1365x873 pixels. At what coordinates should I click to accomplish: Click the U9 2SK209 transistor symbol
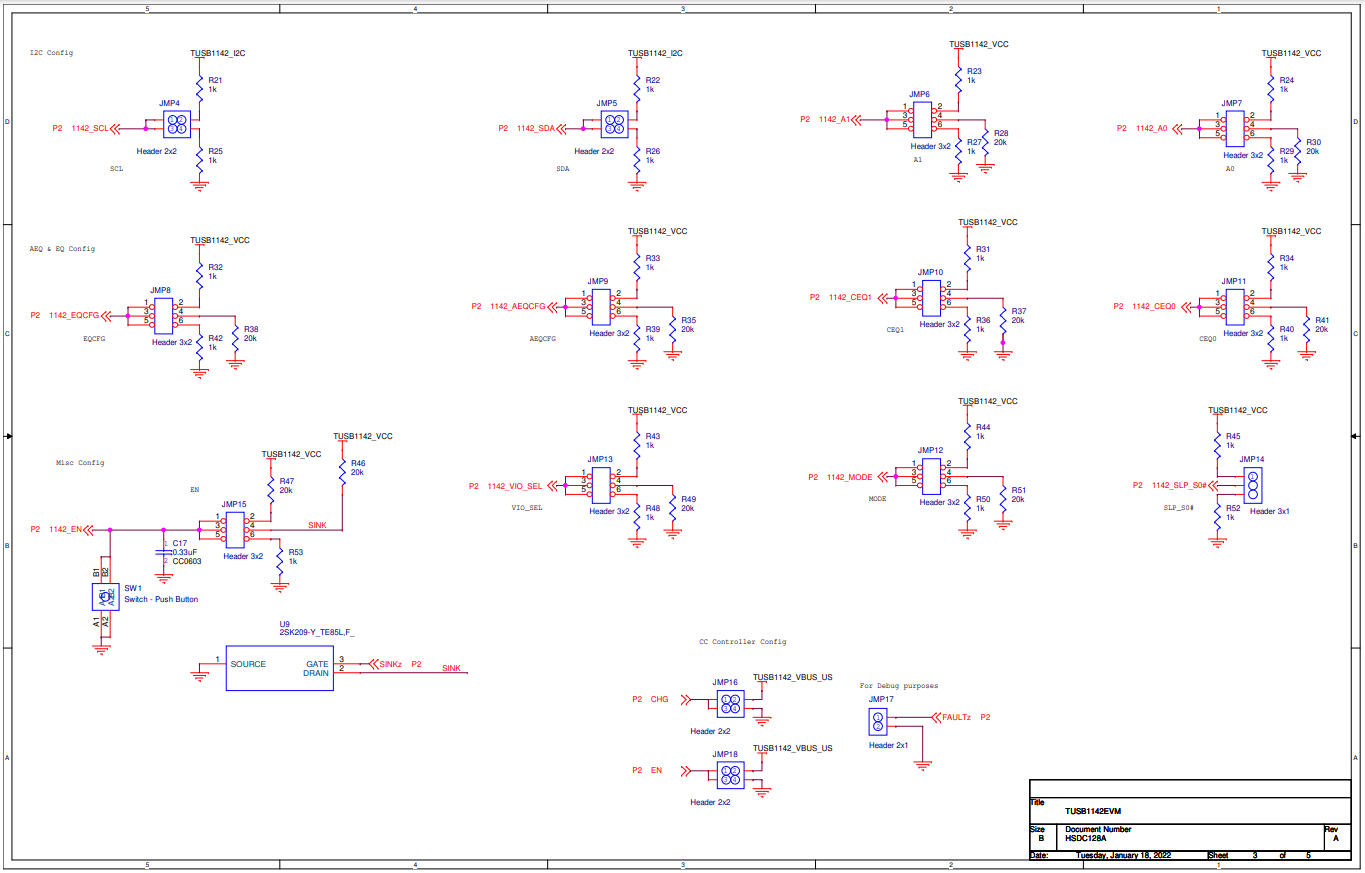[x=280, y=666]
